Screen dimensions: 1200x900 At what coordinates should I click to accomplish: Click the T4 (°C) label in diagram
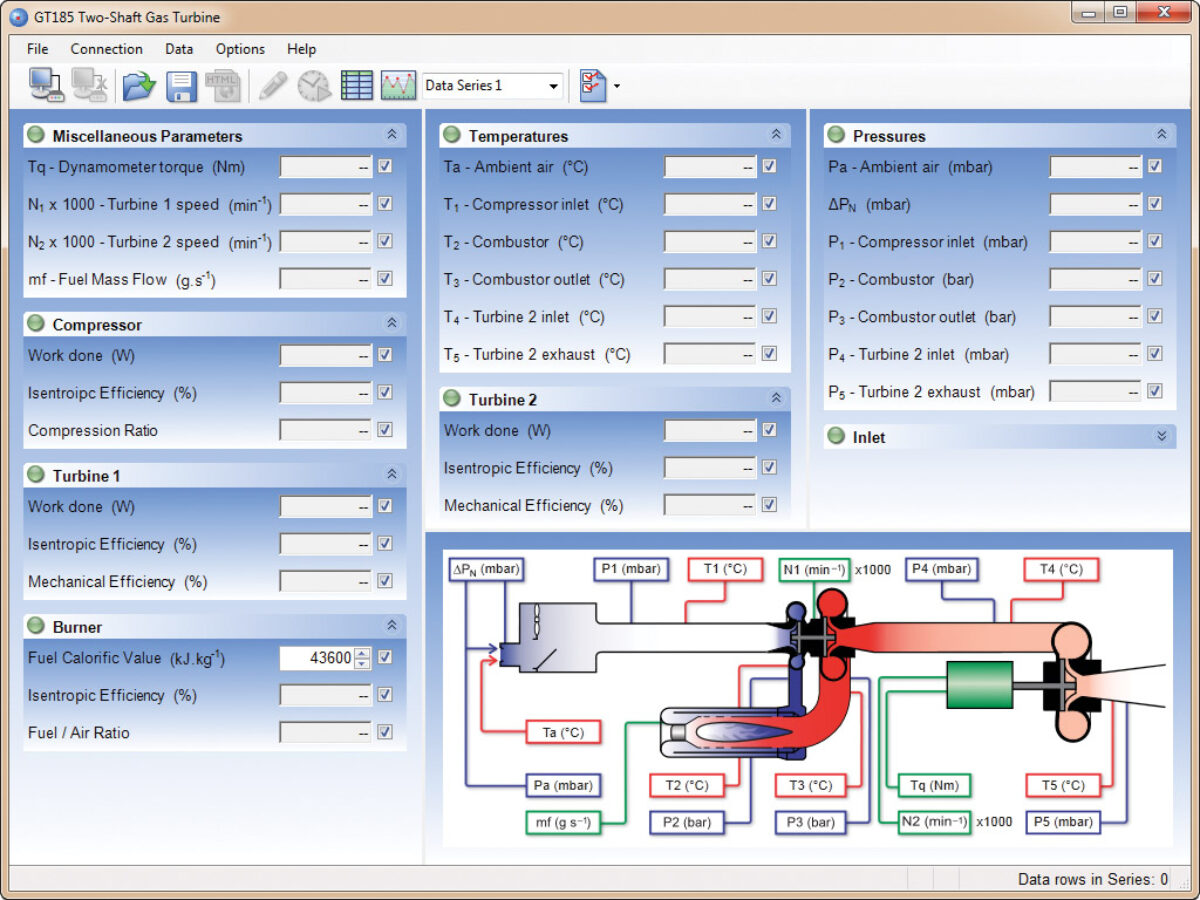pos(1061,569)
